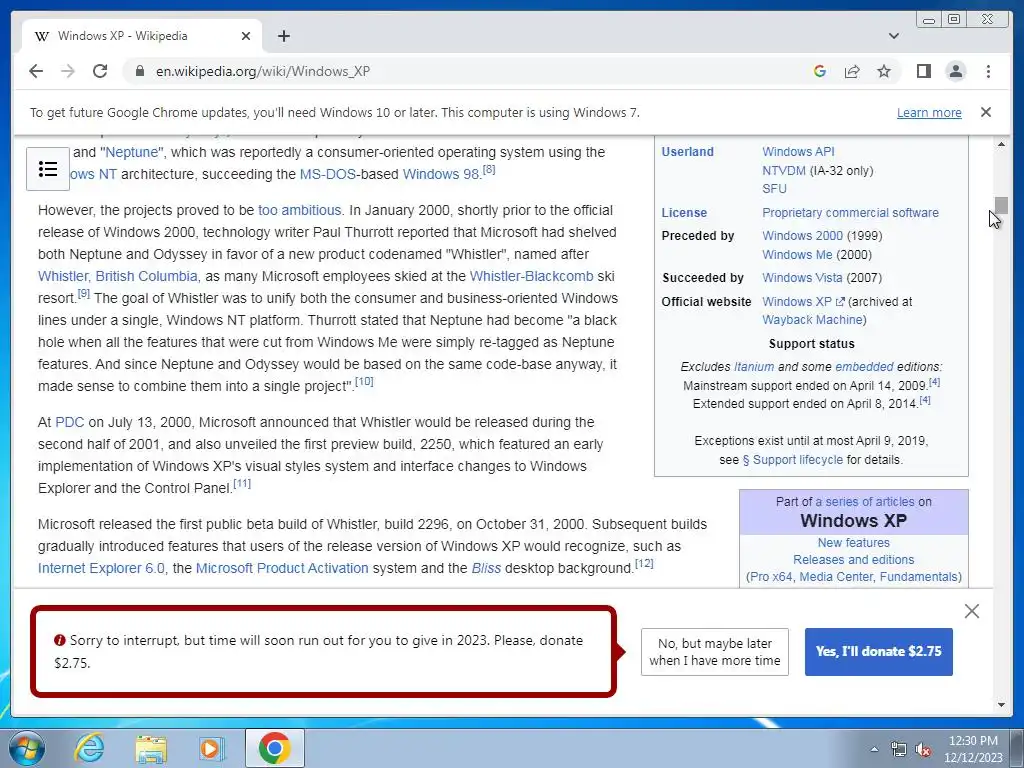Click Yes, I'll donate $2.75
Viewport: 1024px width, 768px height.
coord(878,651)
